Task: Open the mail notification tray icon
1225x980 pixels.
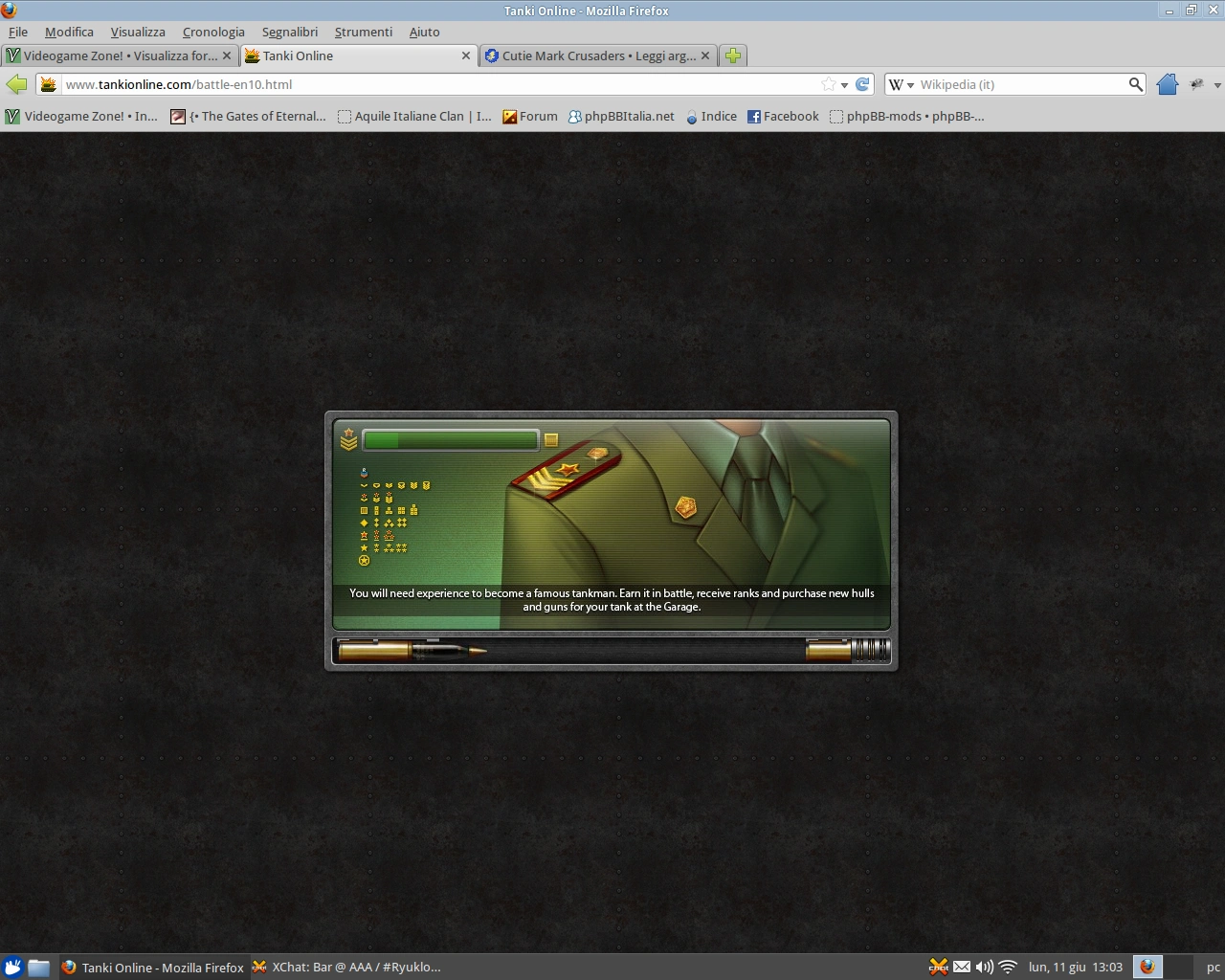Action: 962,967
